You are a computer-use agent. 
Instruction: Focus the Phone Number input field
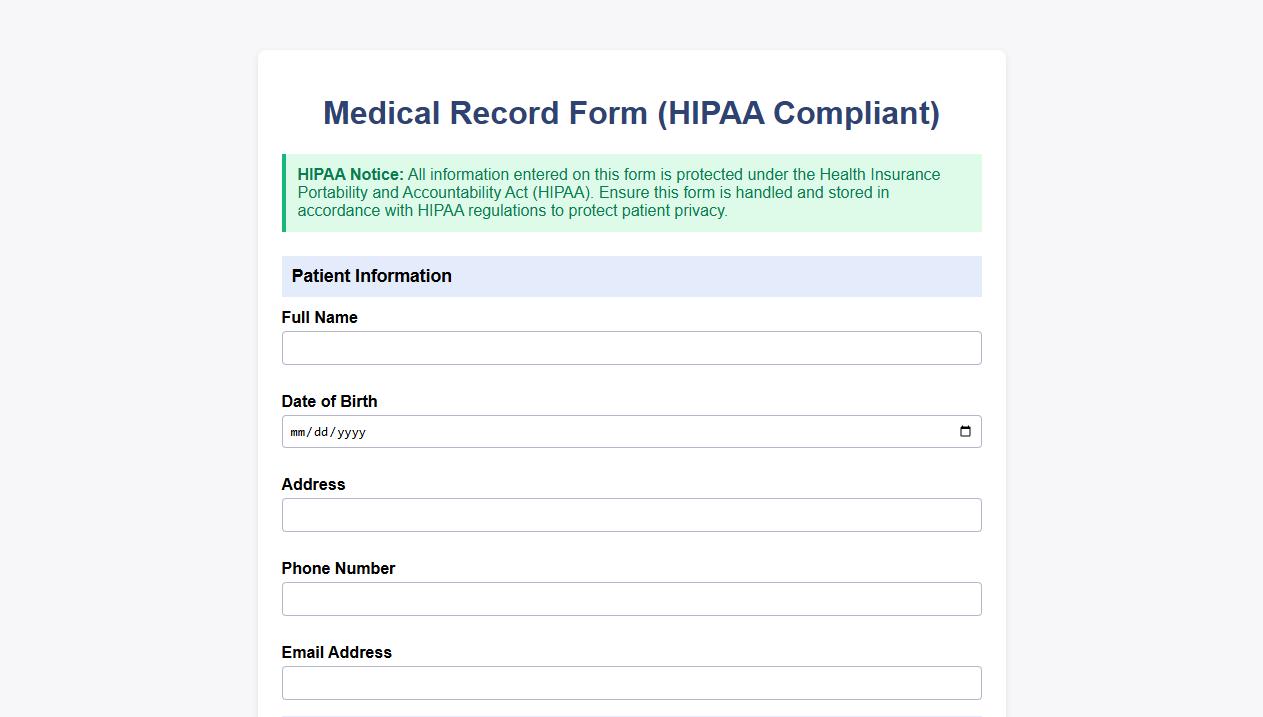tap(631, 598)
